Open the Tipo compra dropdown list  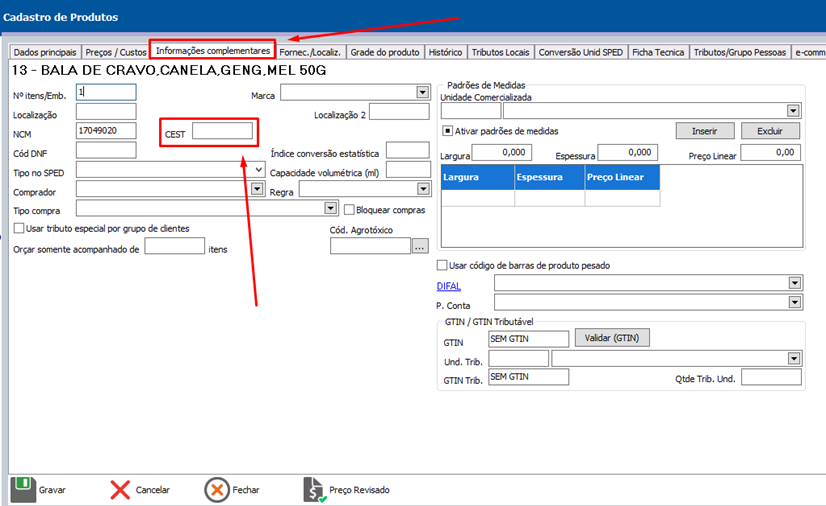[331, 209]
